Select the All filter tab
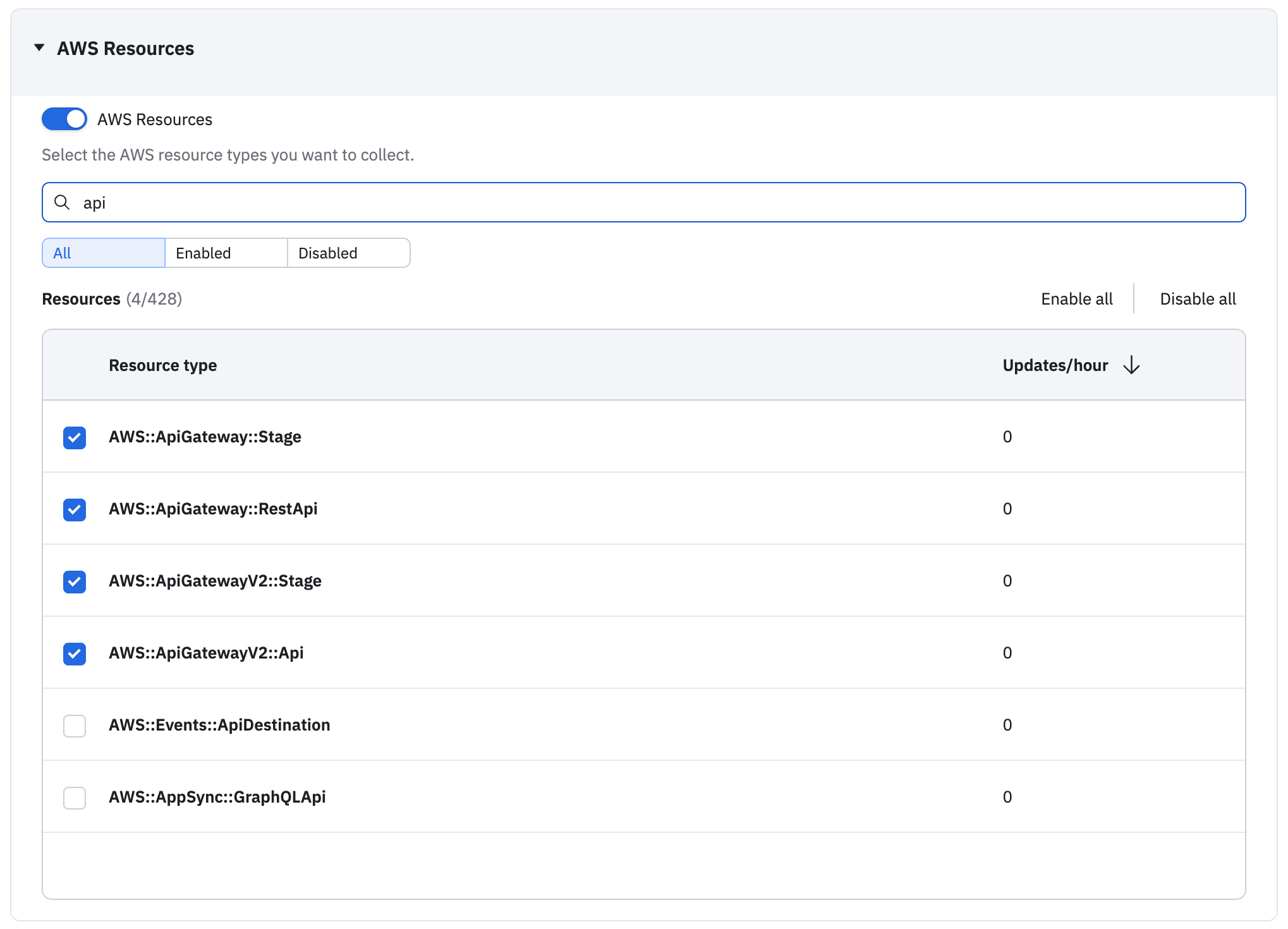This screenshot has width=1288, height=929. (104, 253)
